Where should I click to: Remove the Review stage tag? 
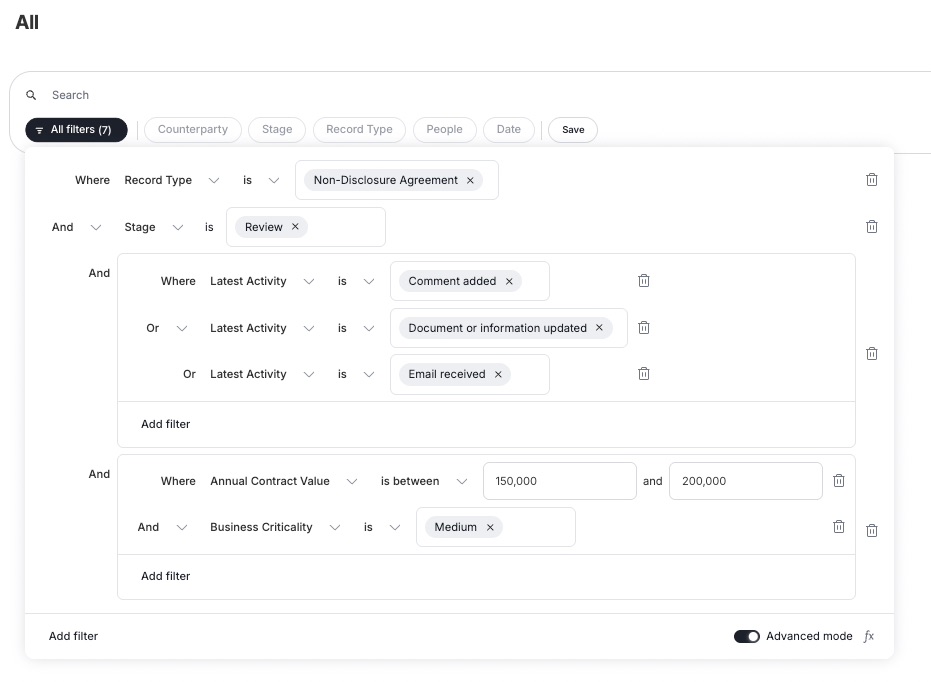pos(295,227)
